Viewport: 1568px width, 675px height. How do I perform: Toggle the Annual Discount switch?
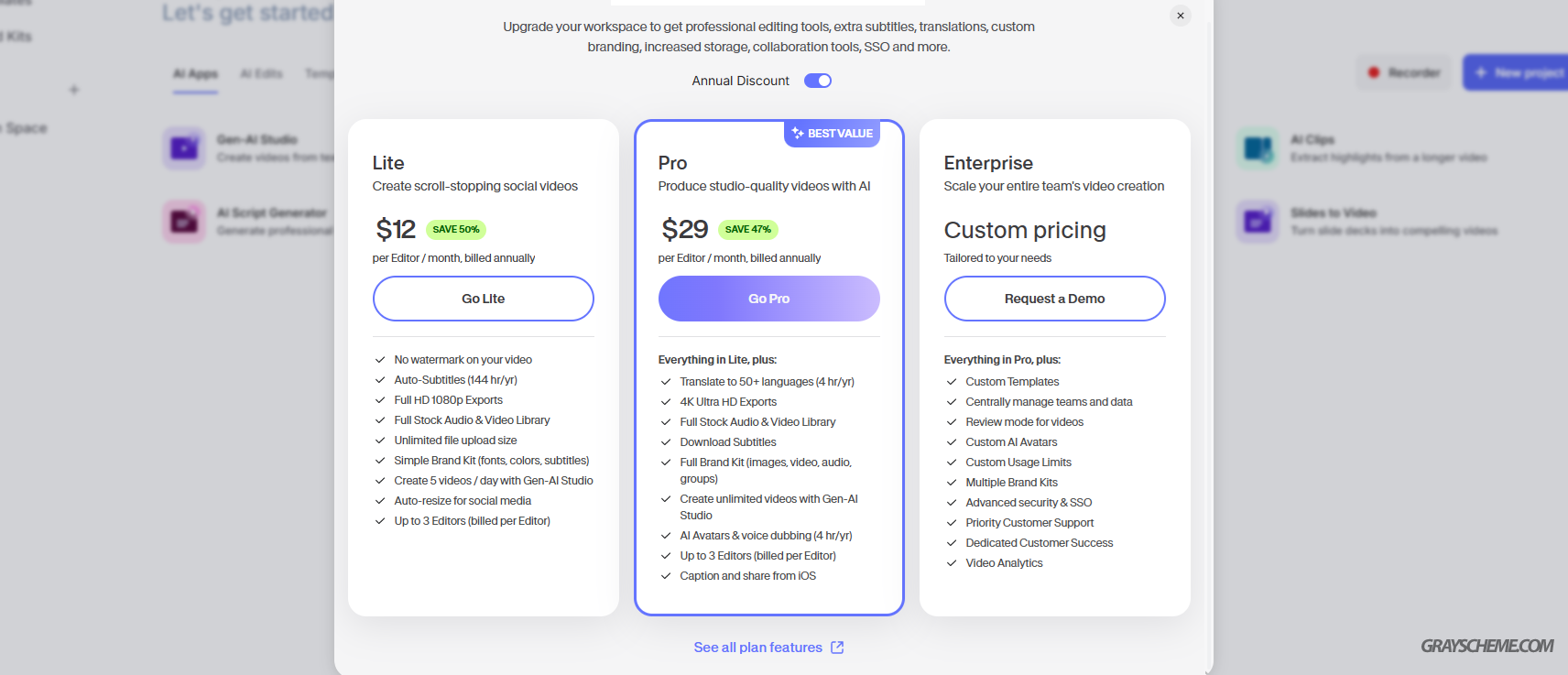coord(818,81)
